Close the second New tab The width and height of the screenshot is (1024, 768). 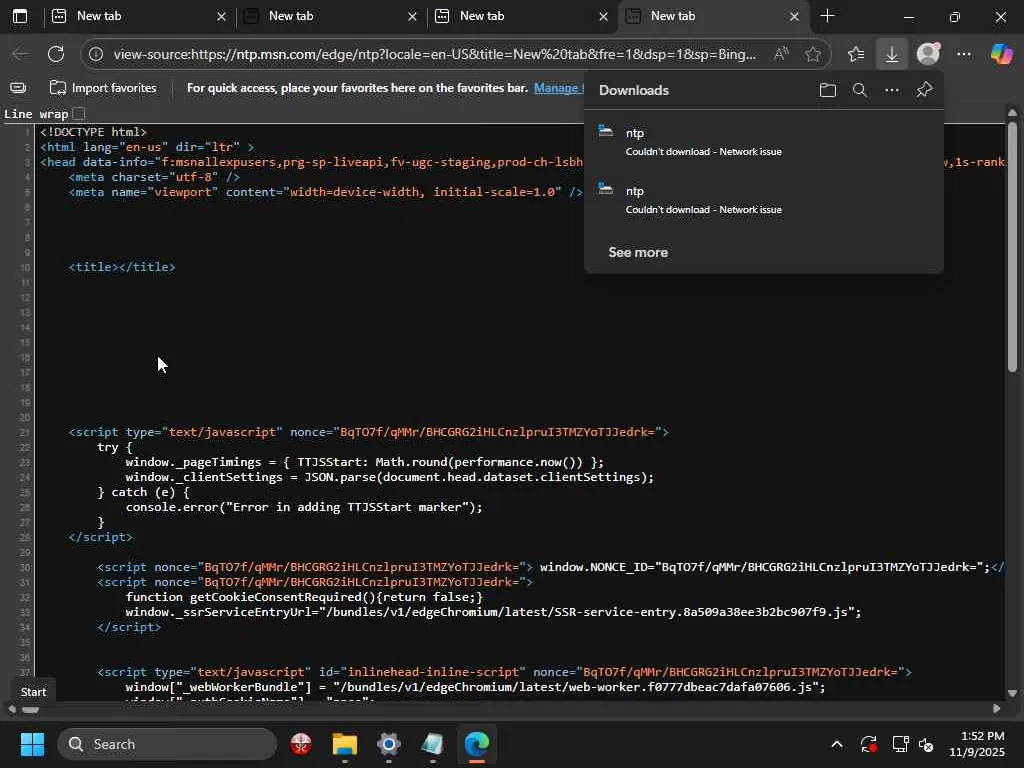click(412, 16)
